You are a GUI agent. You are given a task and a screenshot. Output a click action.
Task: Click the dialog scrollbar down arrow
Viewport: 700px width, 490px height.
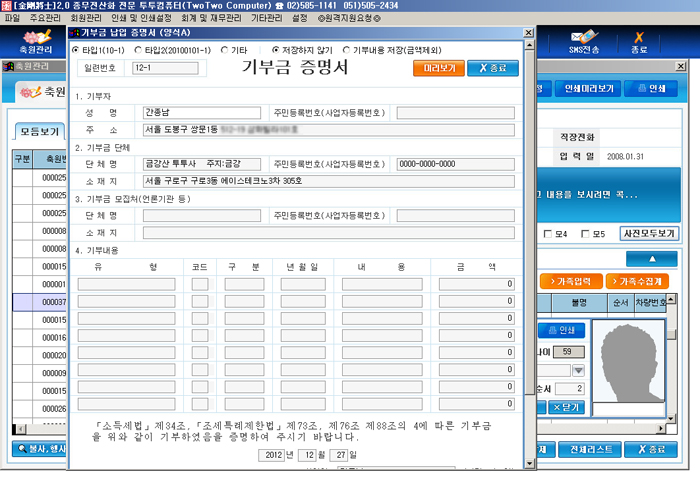pyautogui.click(x=529, y=464)
